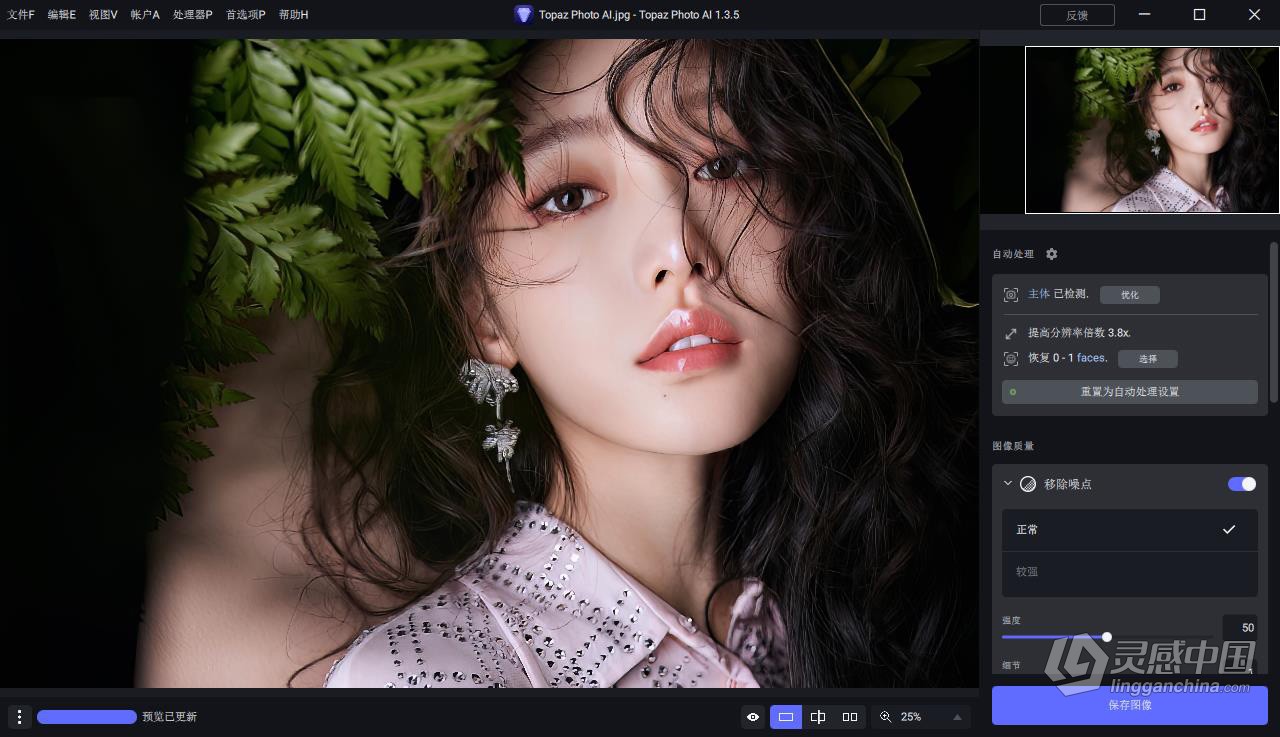Click the 保存图像 save button
Viewport: 1280px width, 737px height.
[1130, 705]
